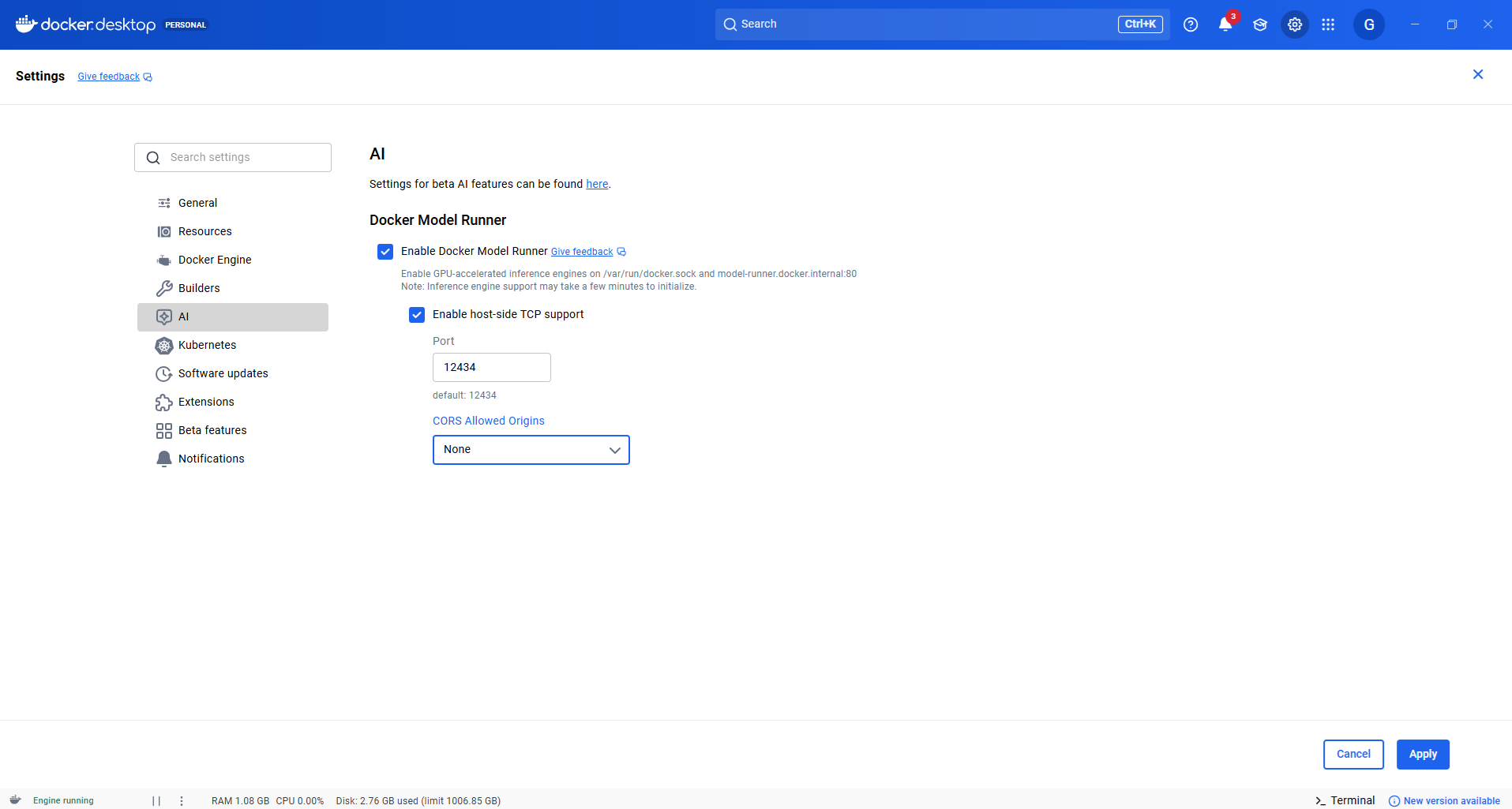Select Docker Engine in the sidebar
The width and height of the screenshot is (1512, 809).
(x=233, y=260)
